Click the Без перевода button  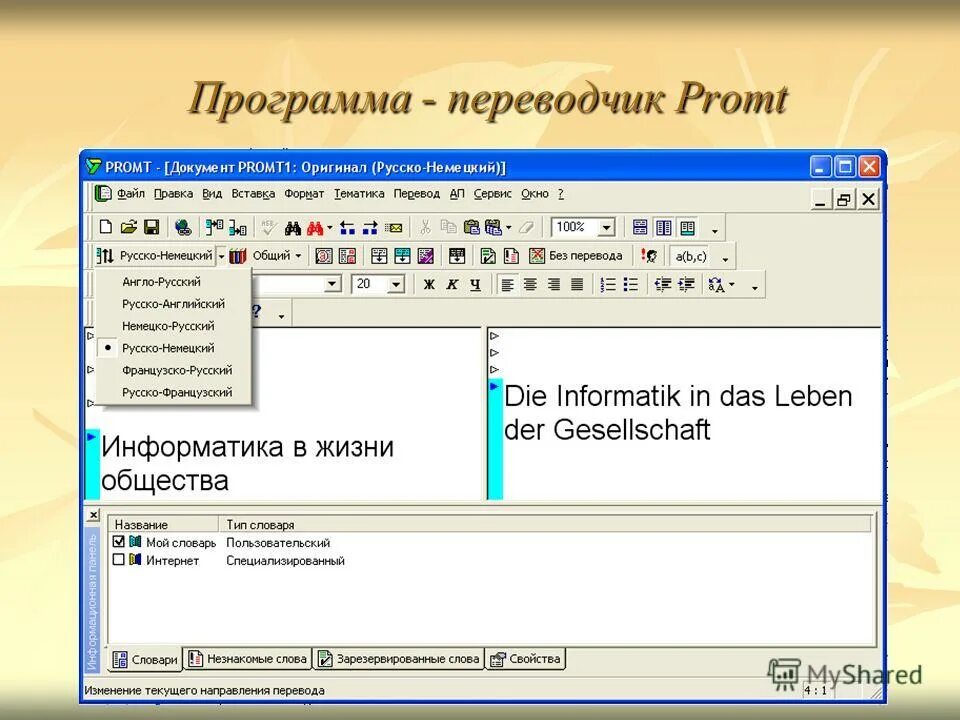coord(576,256)
